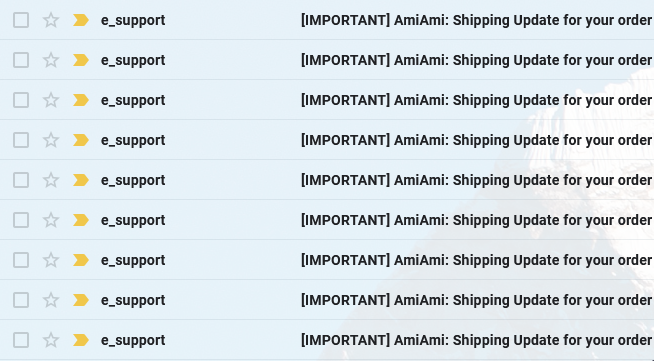Star the seventh e_support email row

click(51, 260)
